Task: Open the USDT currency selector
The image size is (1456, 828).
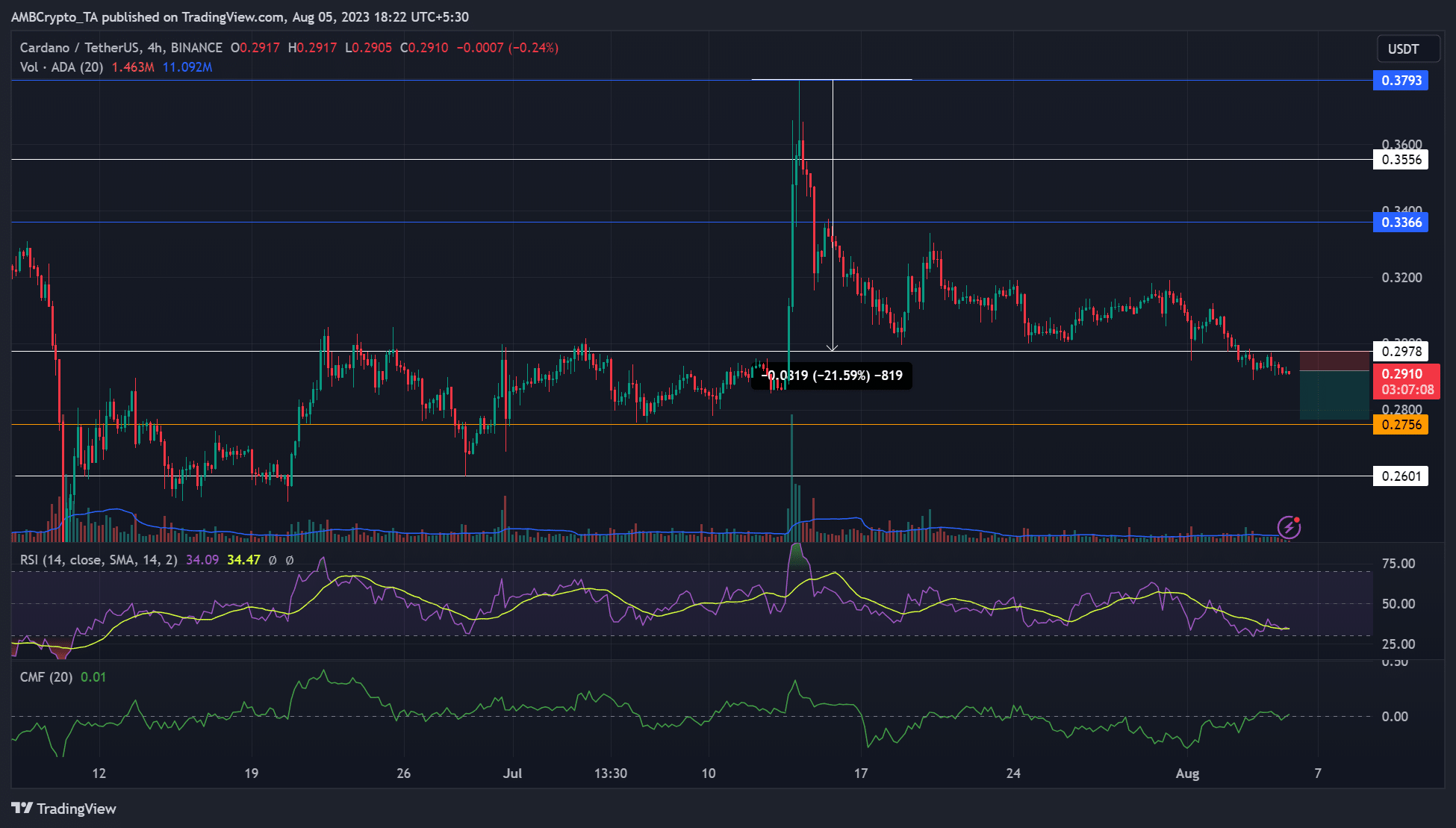Action: point(1403,49)
